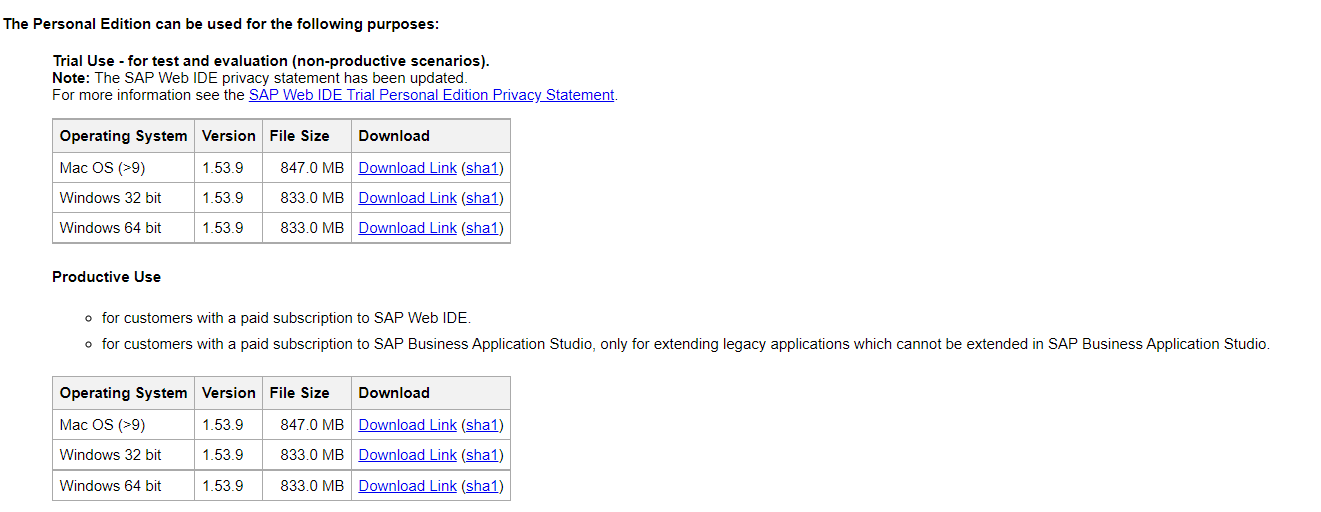Click Windows 32 bit cell in trial table
Screen dimensions: 1321x512
tap(124, 198)
